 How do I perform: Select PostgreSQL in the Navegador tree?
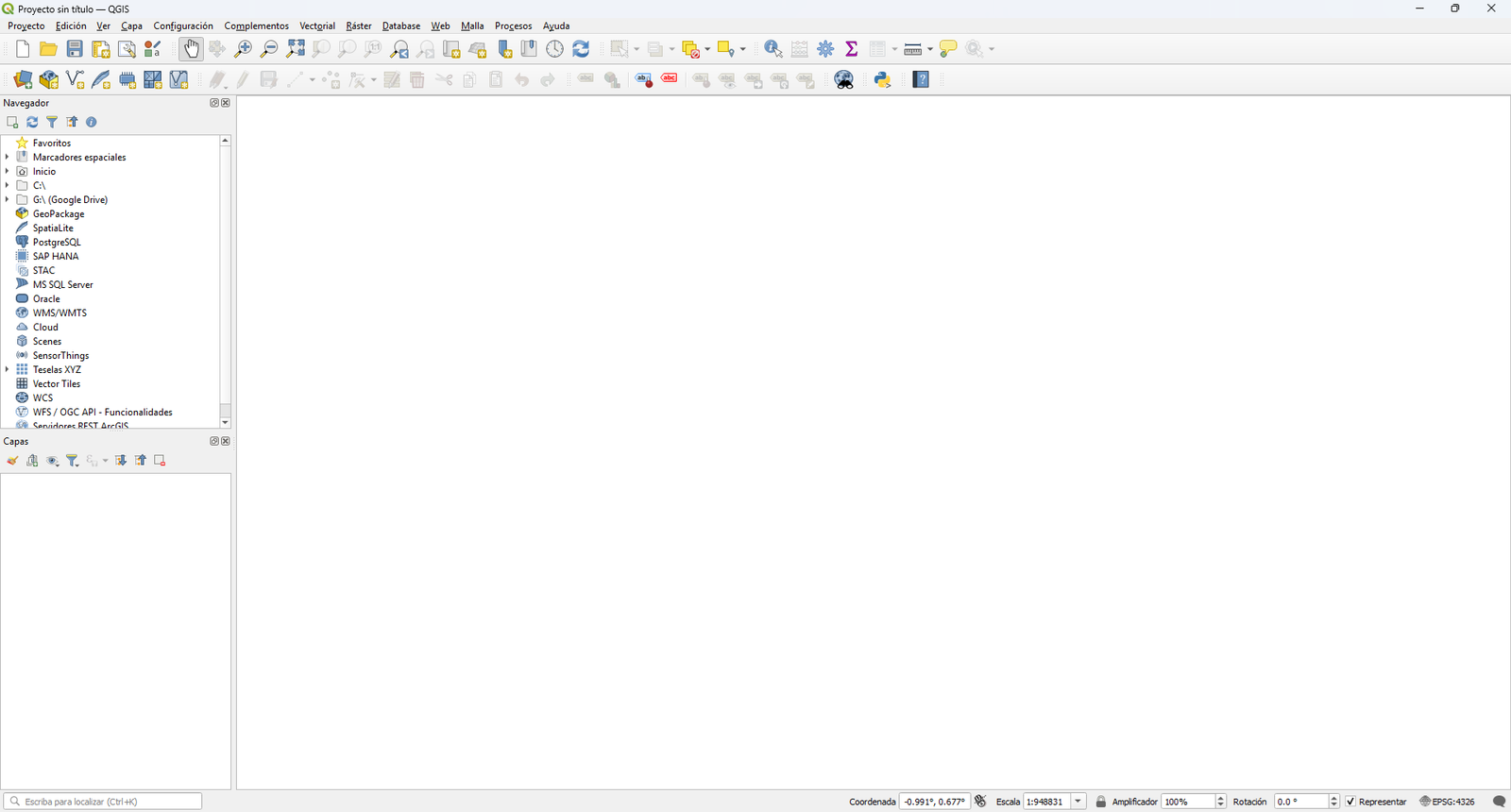pyautogui.click(x=57, y=242)
